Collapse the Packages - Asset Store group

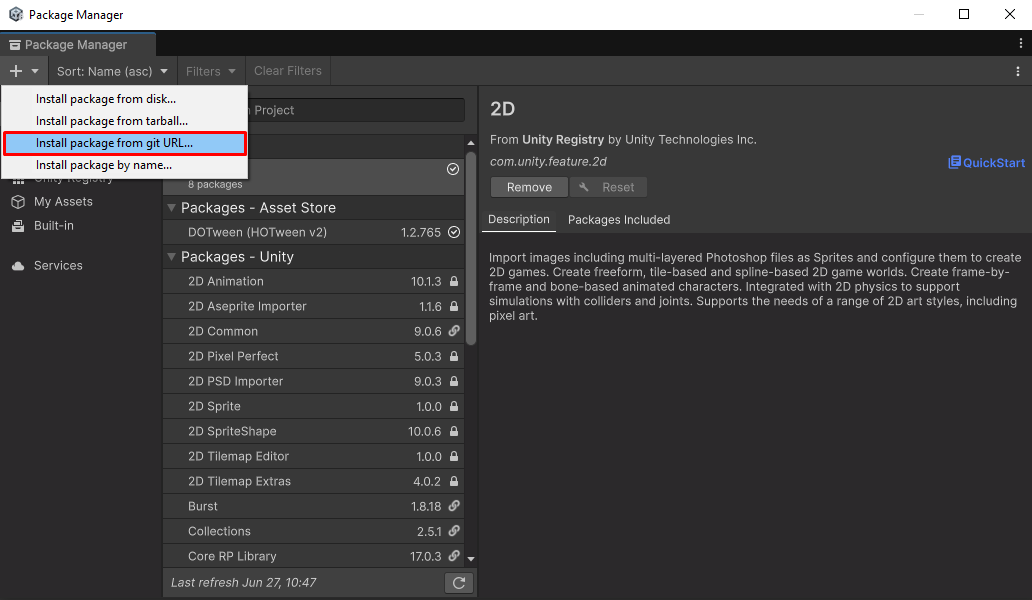(x=172, y=208)
